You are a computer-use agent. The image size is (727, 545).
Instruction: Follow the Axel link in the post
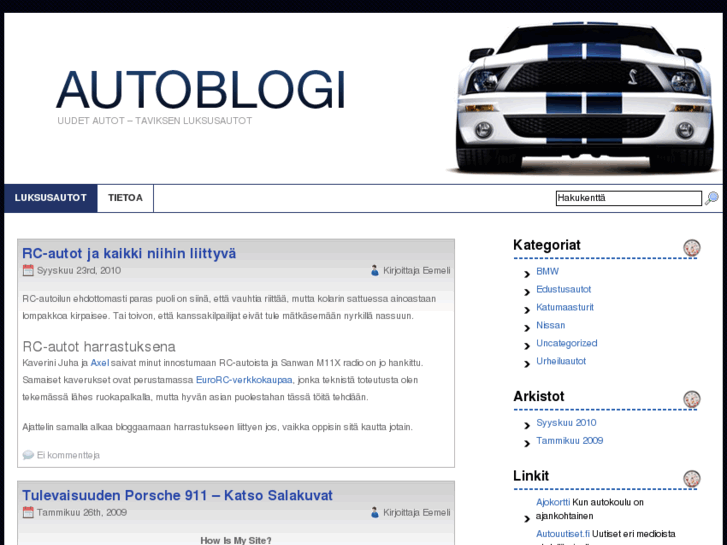tap(100, 363)
